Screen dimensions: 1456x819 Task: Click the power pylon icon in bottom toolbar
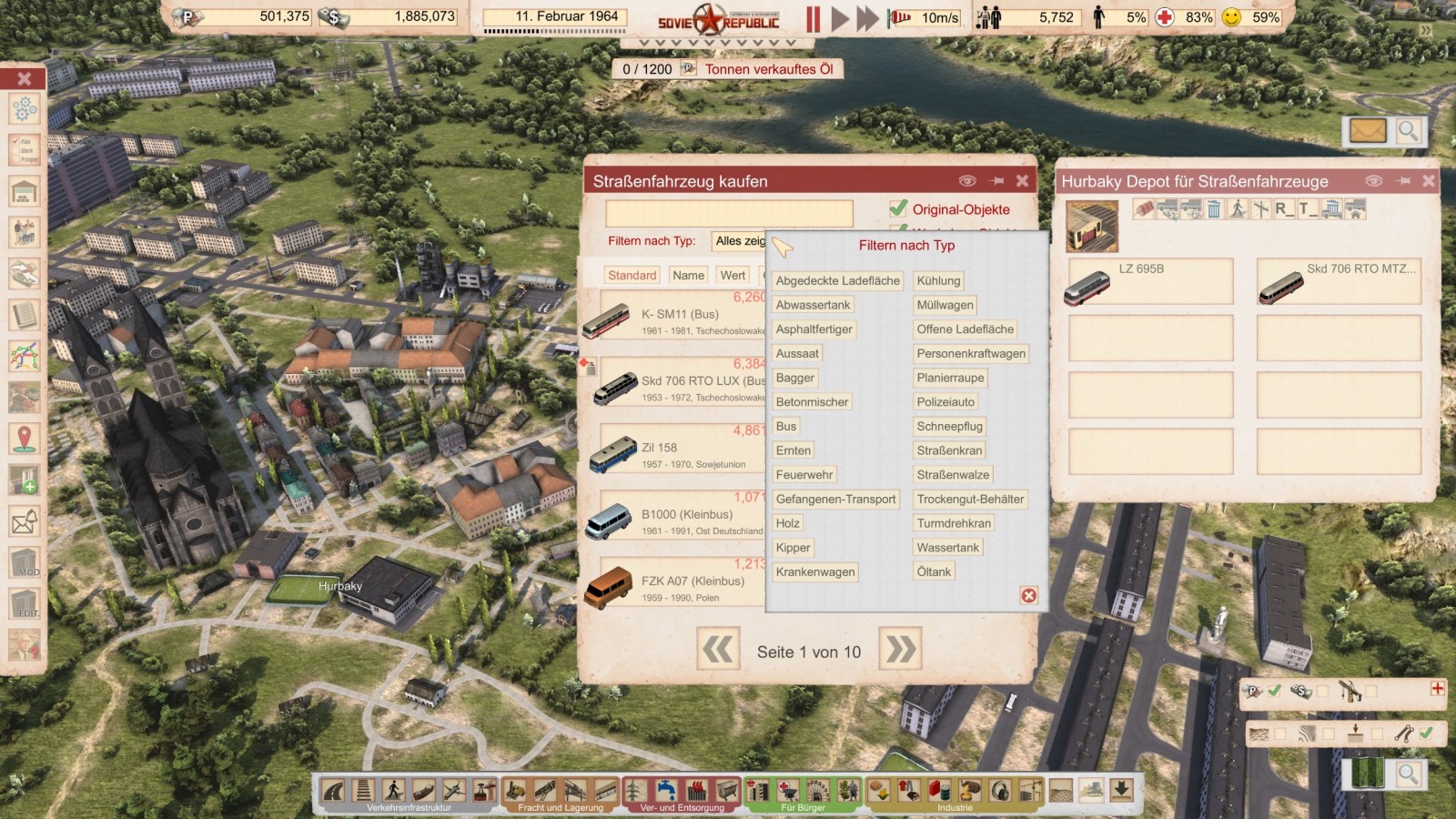[x=636, y=789]
